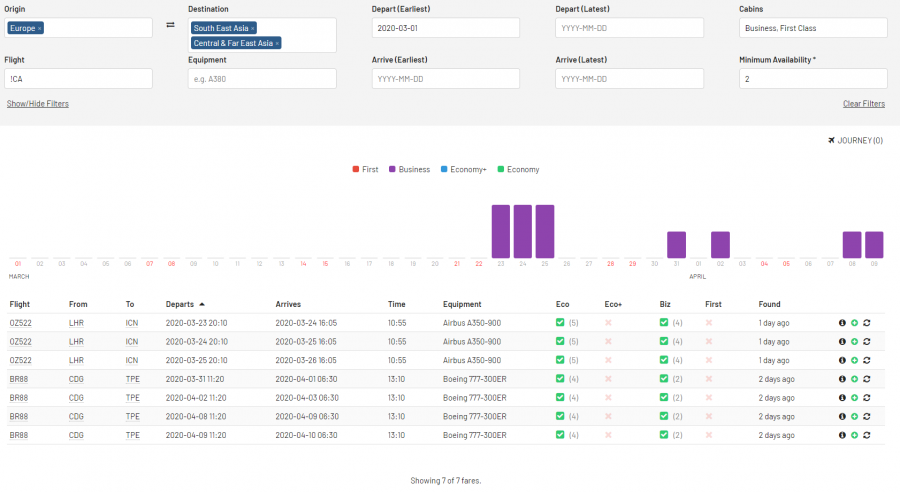Refresh the 2020-03-25 OZ522 flight availability

pos(866,360)
